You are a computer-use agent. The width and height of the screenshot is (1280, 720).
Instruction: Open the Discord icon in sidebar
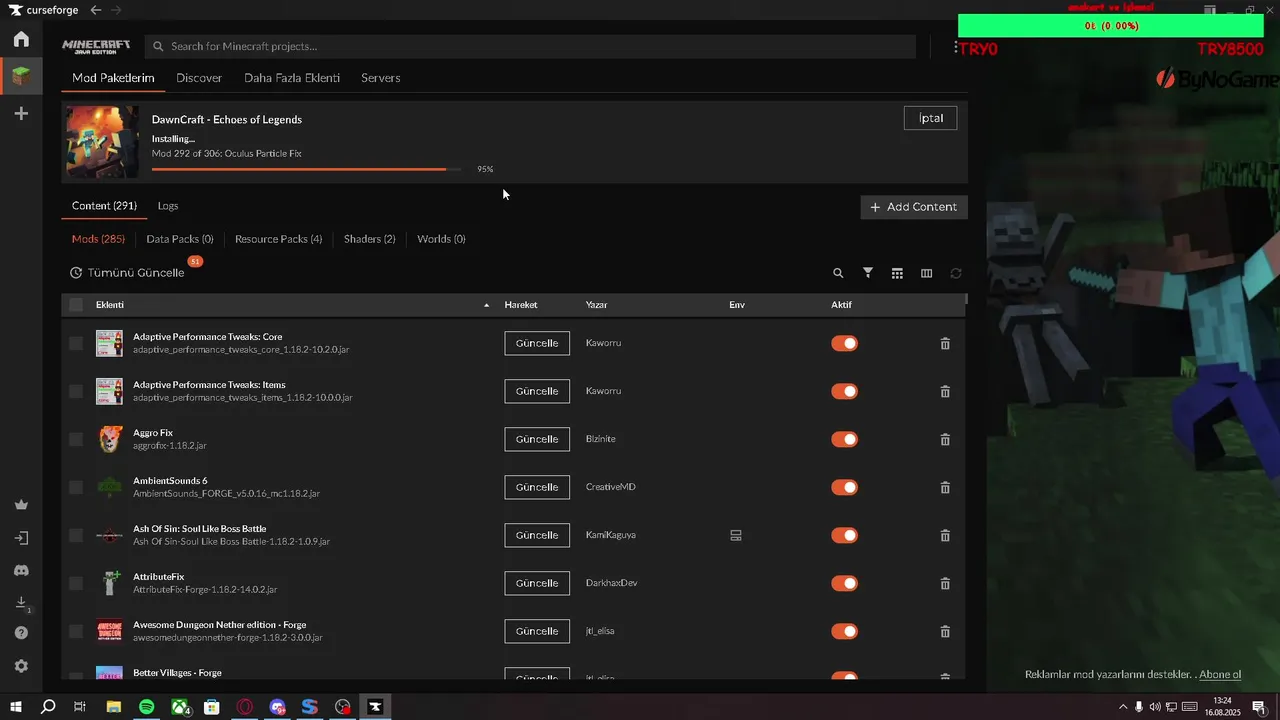(x=21, y=570)
